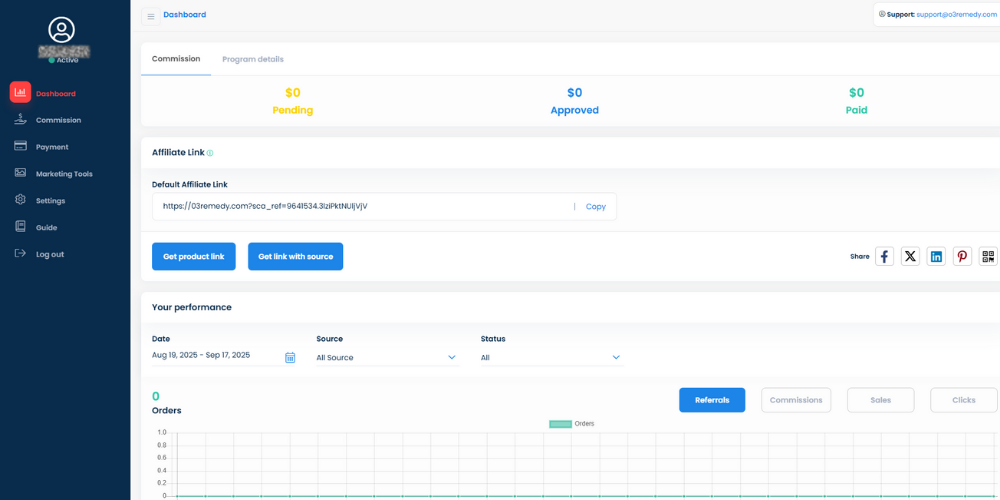Share affiliate link on Facebook
This screenshot has height=500, width=1000.
click(884, 257)
